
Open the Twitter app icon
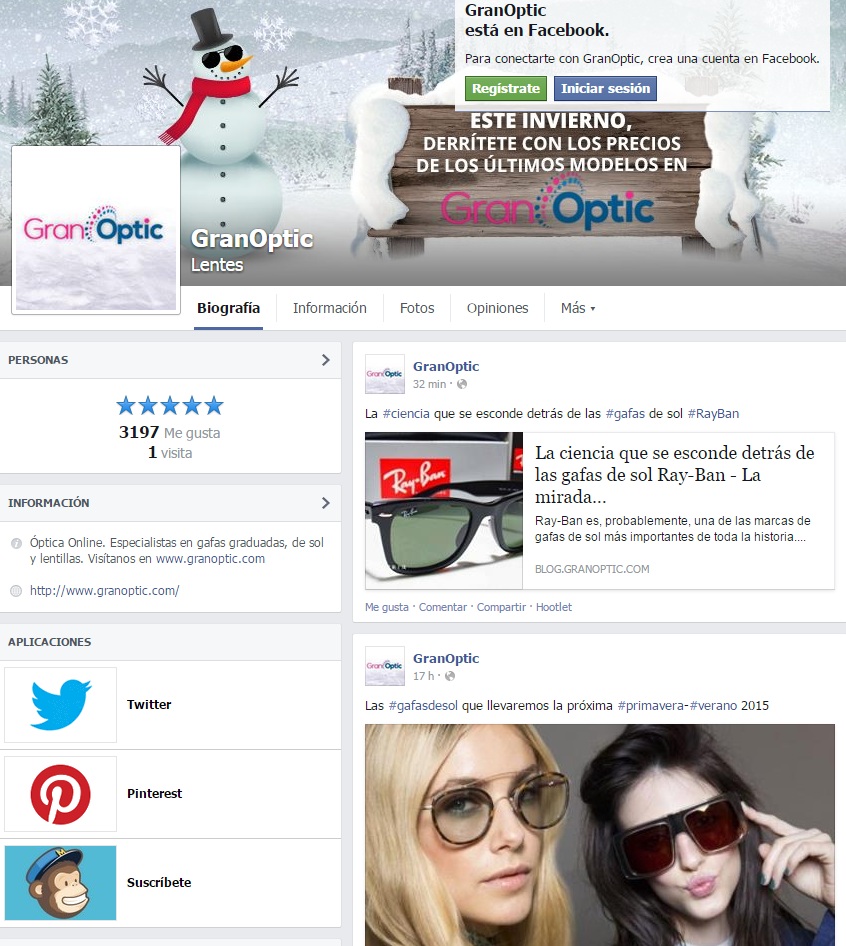tap(60, 705)
